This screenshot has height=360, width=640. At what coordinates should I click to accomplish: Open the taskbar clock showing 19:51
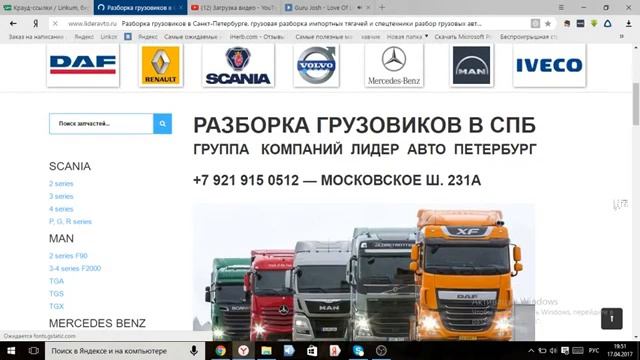620,351
